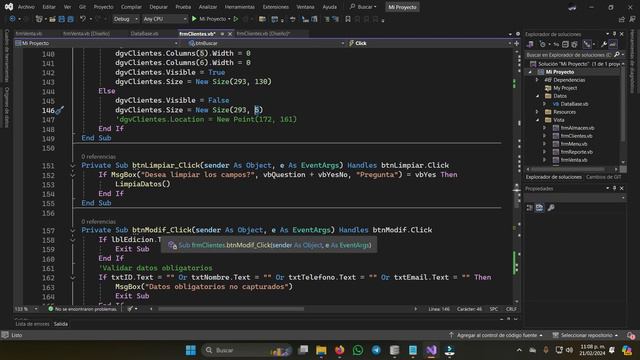Click Categorized view icon in Properties panel

(x=530, y=208)
